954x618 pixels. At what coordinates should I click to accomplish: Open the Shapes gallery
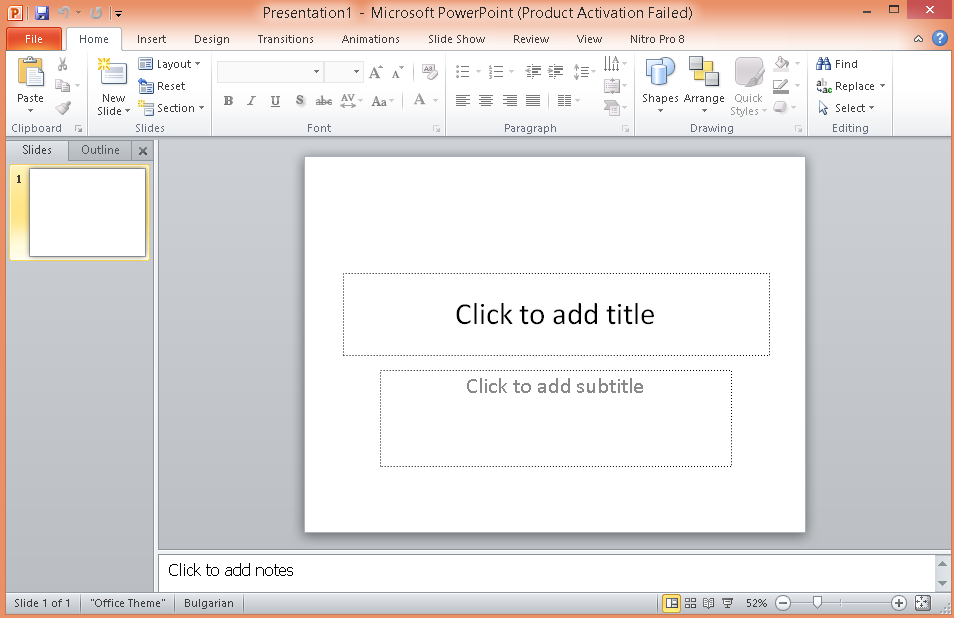tap(660, 75)
